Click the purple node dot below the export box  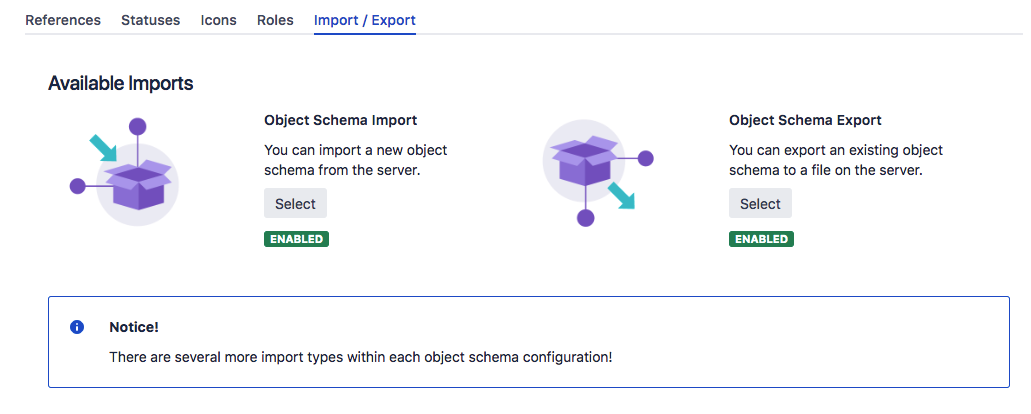click(x=585, y=218)
